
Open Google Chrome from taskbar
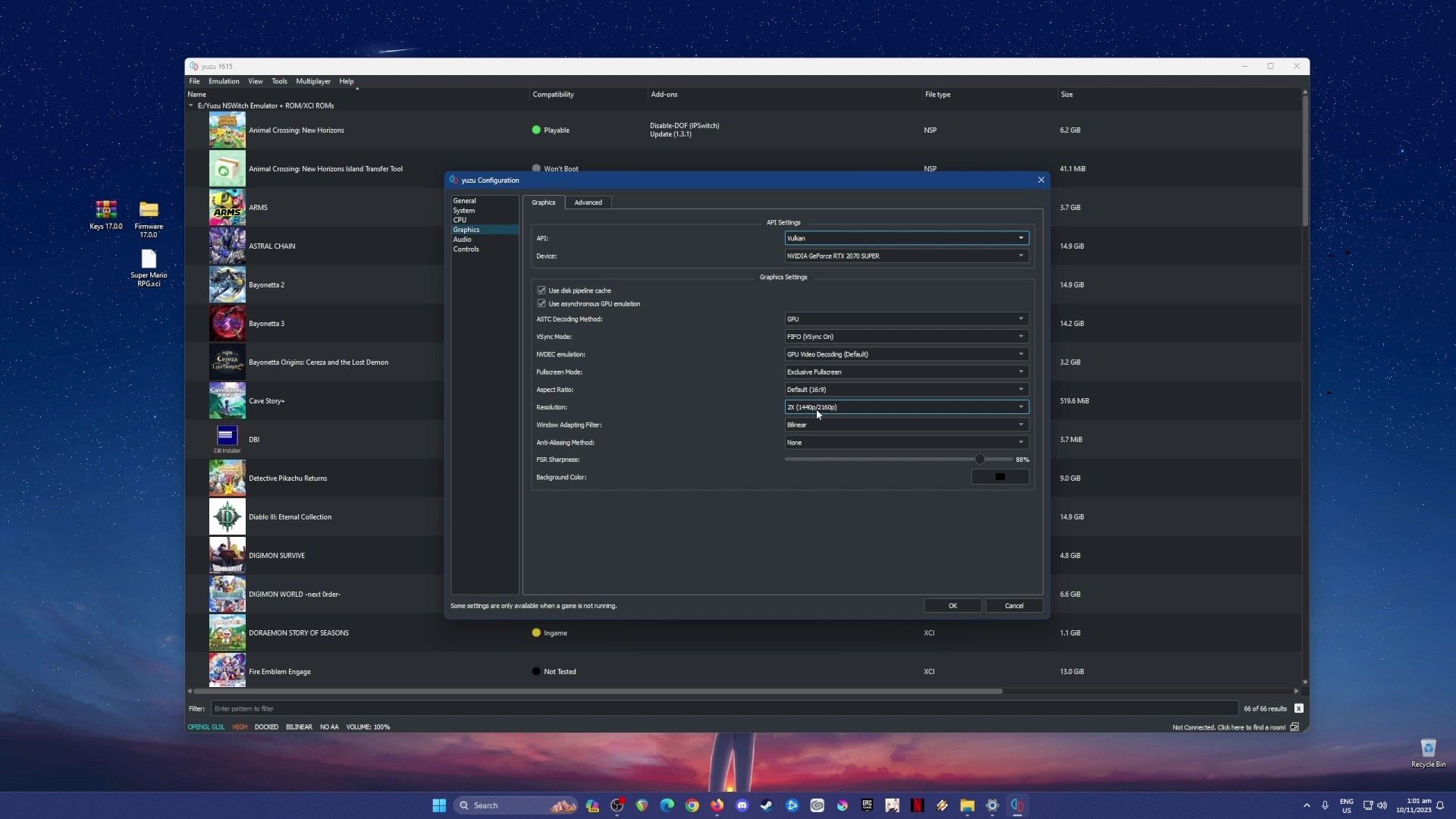tap(692, 805)
